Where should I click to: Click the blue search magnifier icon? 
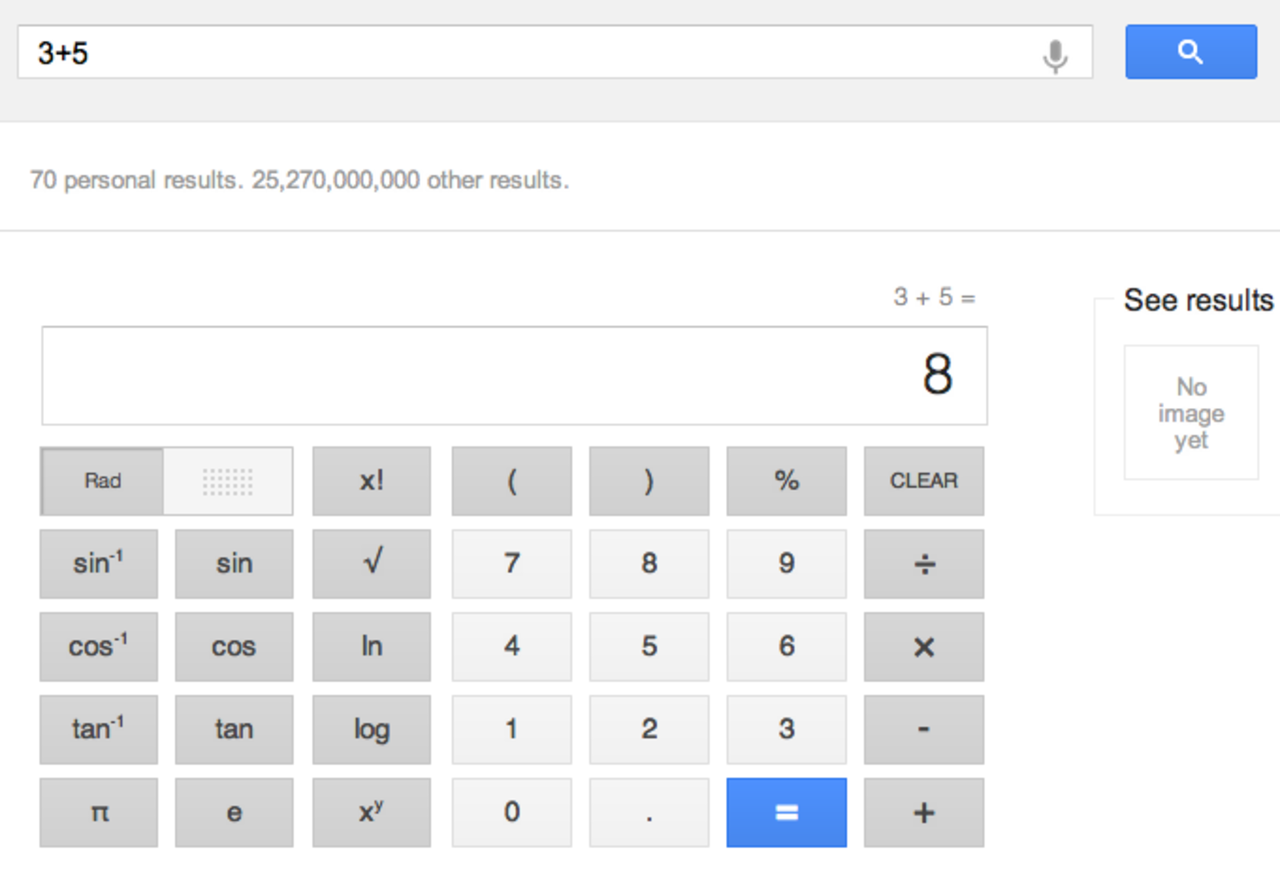coord(1191,52)
